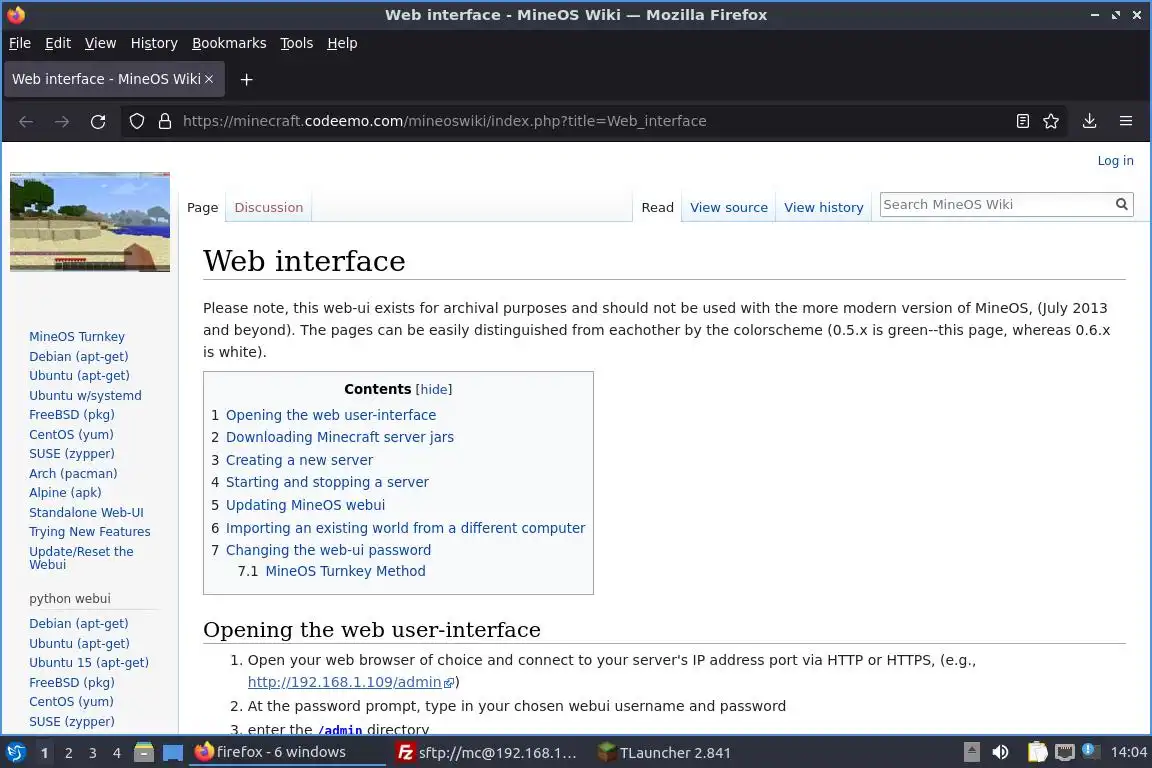The image size is (1152, 768).
Task: Jump to Downloading Minecraft server jars
Action: tap(339, 437)
